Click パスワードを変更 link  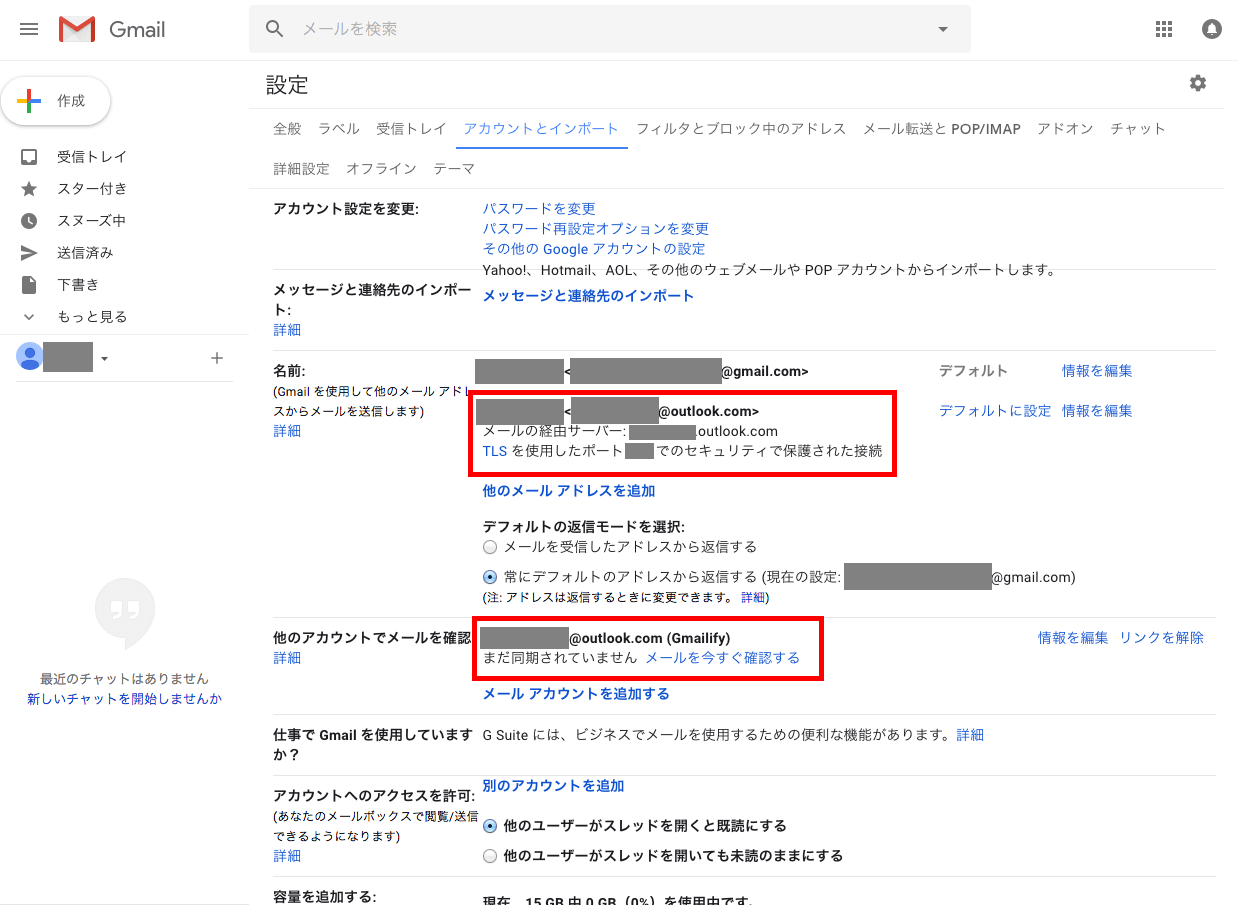[x=539, y=209]
